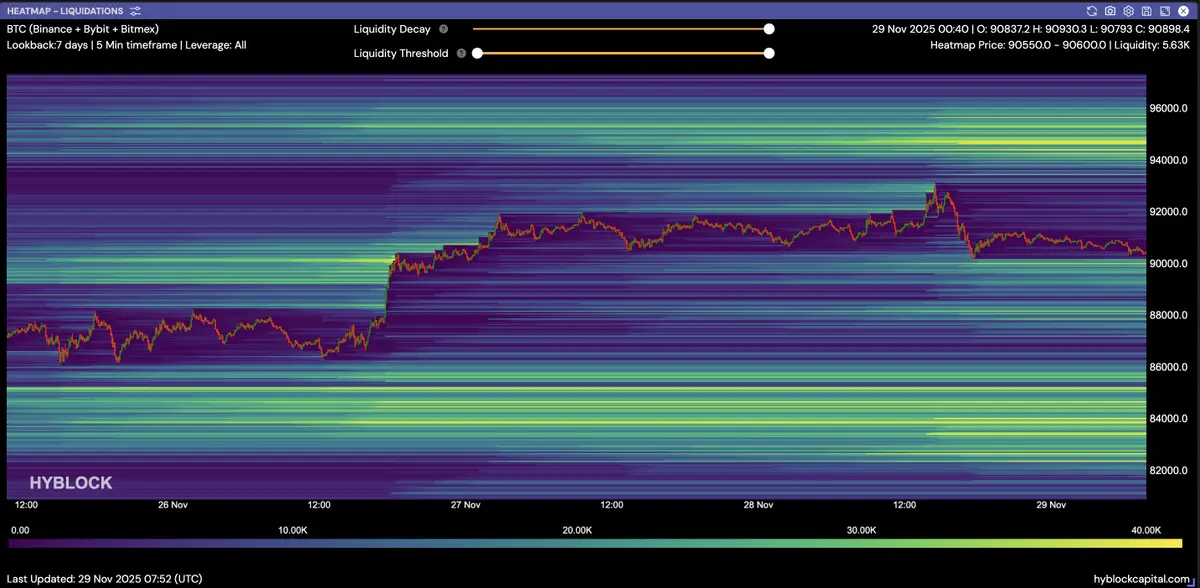Click the Liquidity Decay help icon
Image resolution: width=1200 pixels, height=588 pixels.
click(x=443, y=30)
